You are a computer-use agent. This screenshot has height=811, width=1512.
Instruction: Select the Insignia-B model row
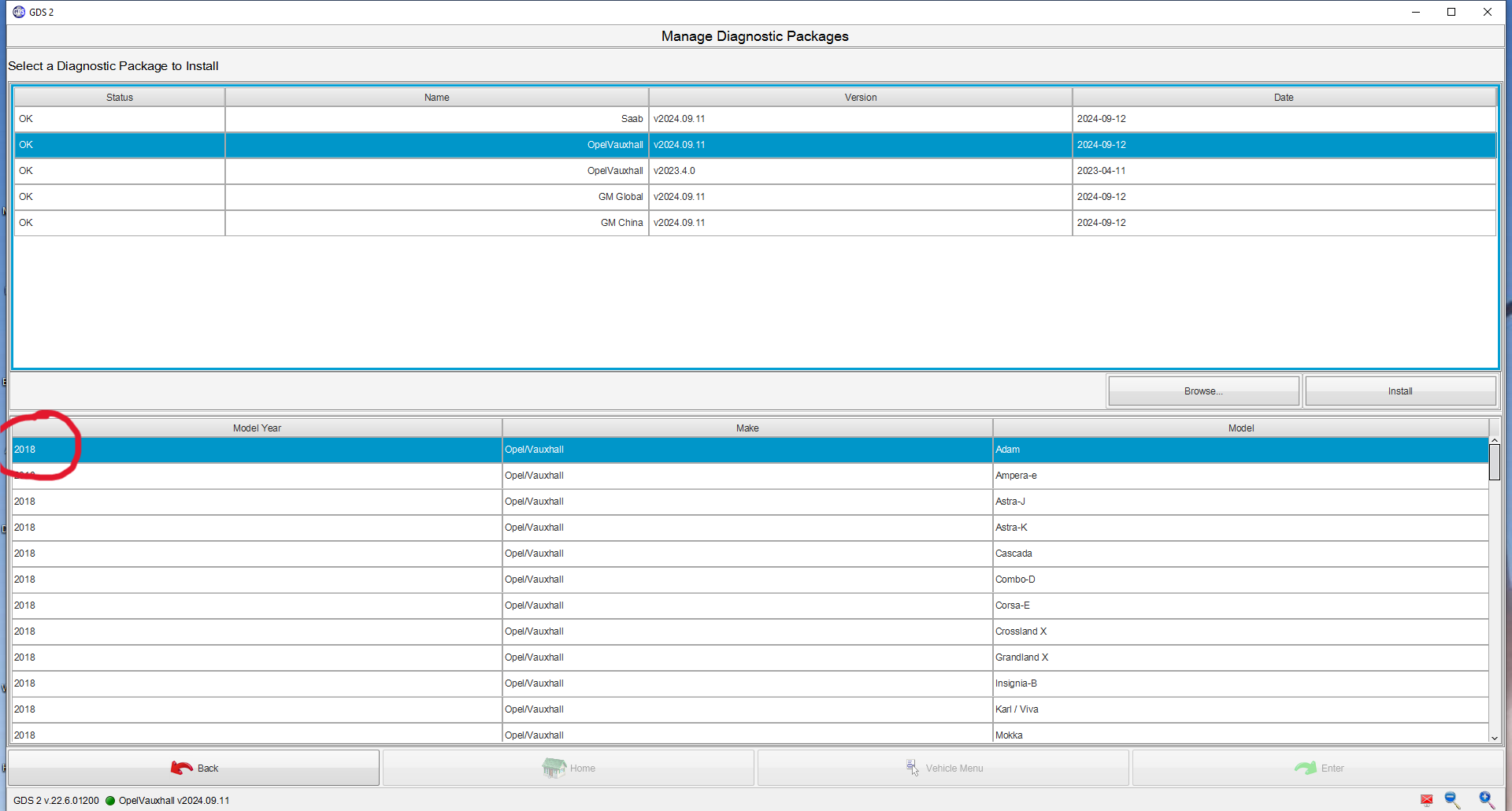coord(750,683)
